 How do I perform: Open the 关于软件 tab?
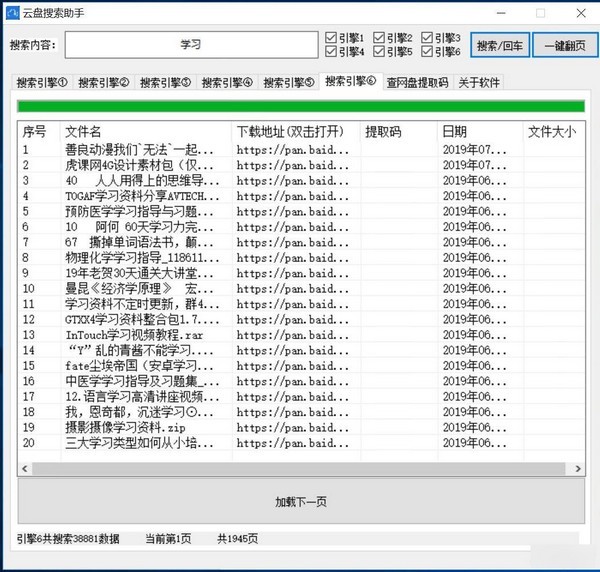[x=479, y=82]
